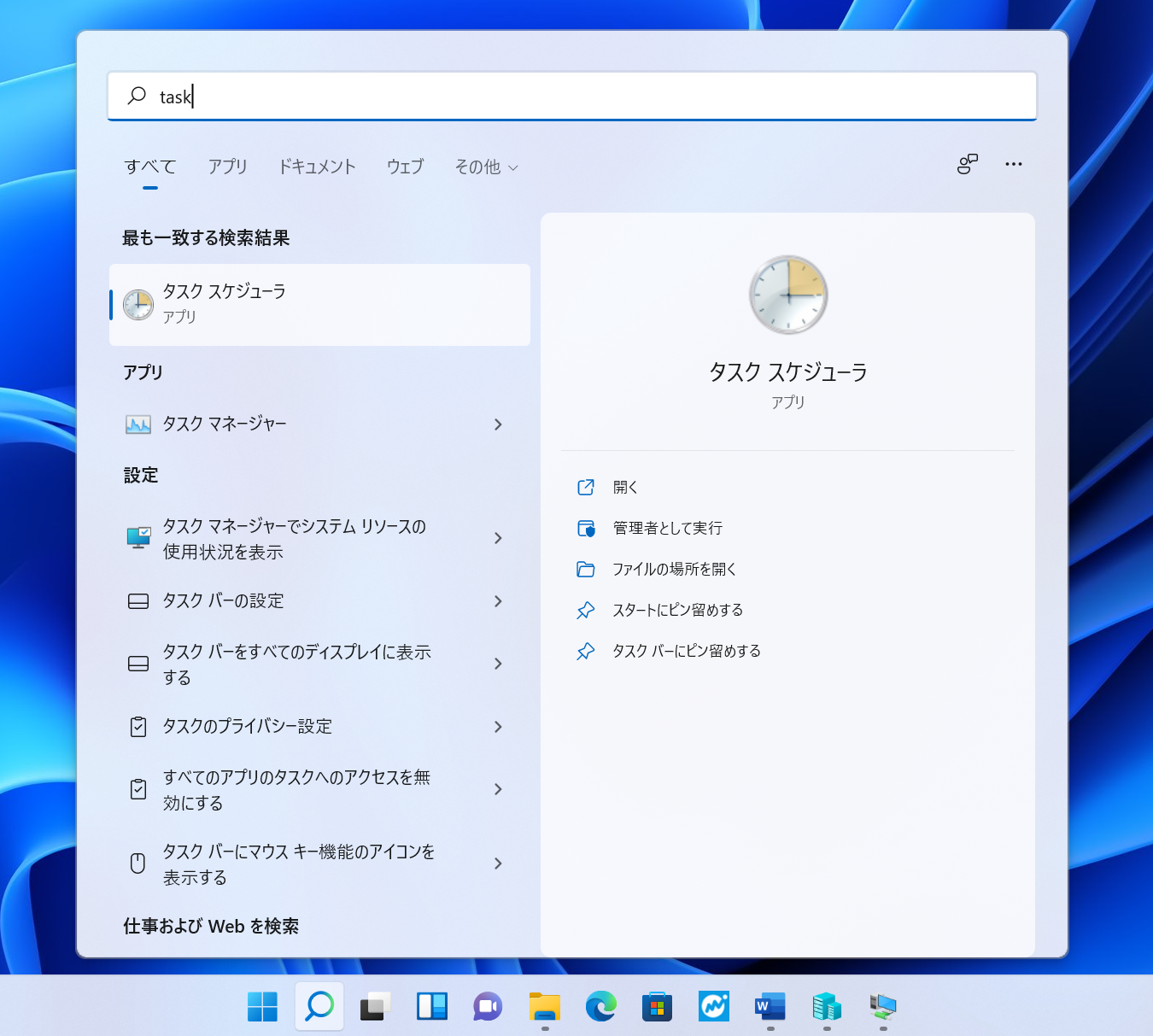
Task: Click the Start button
Action: tap(262, 1008)
